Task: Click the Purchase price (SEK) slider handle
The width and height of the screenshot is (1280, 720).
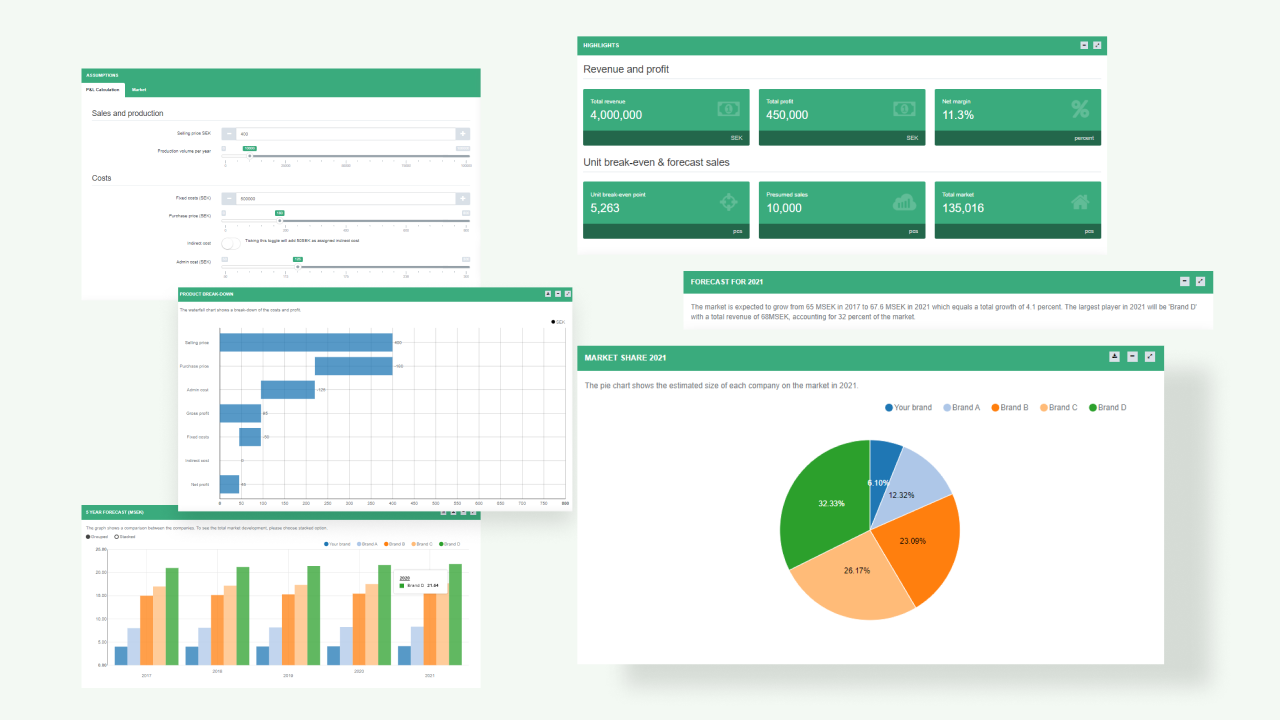Action: [x=280, y=221]
